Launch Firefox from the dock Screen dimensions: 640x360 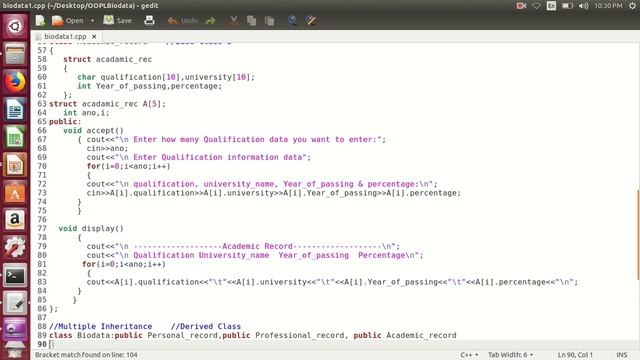15,82
